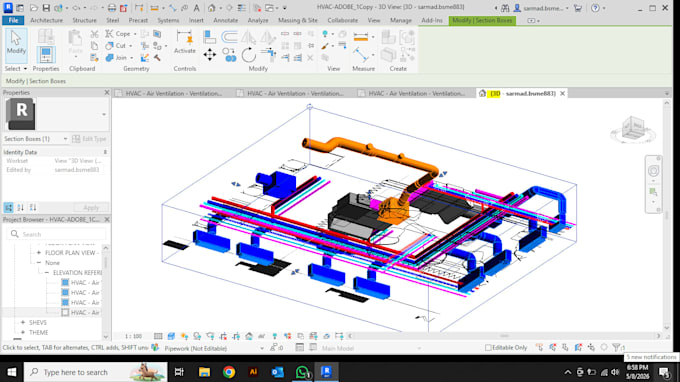Screen dimensions: 680x382
Task: Toggle the last HVAC - Air view checkbox icon in the Project Browser
Action: coord(65,312)
